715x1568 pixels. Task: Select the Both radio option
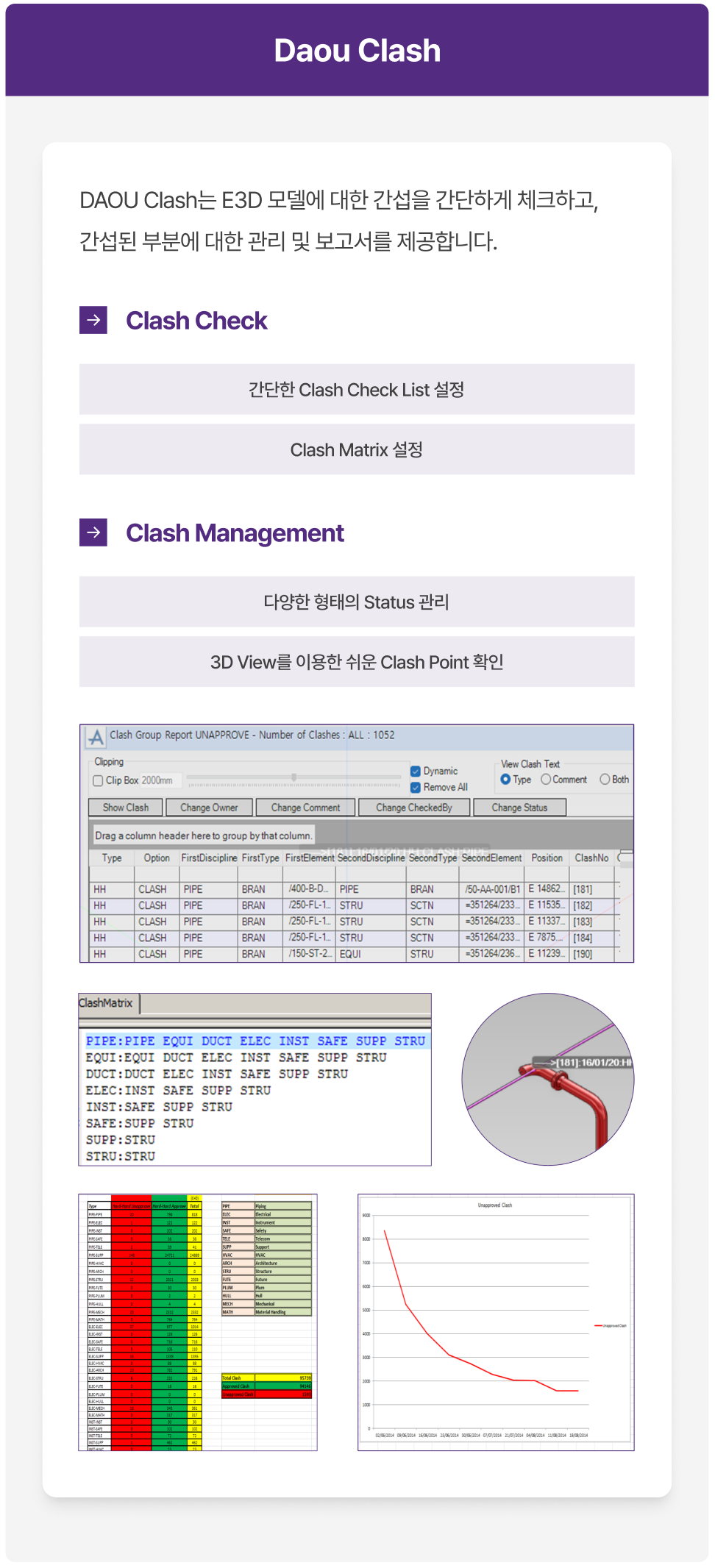[605, 780]
